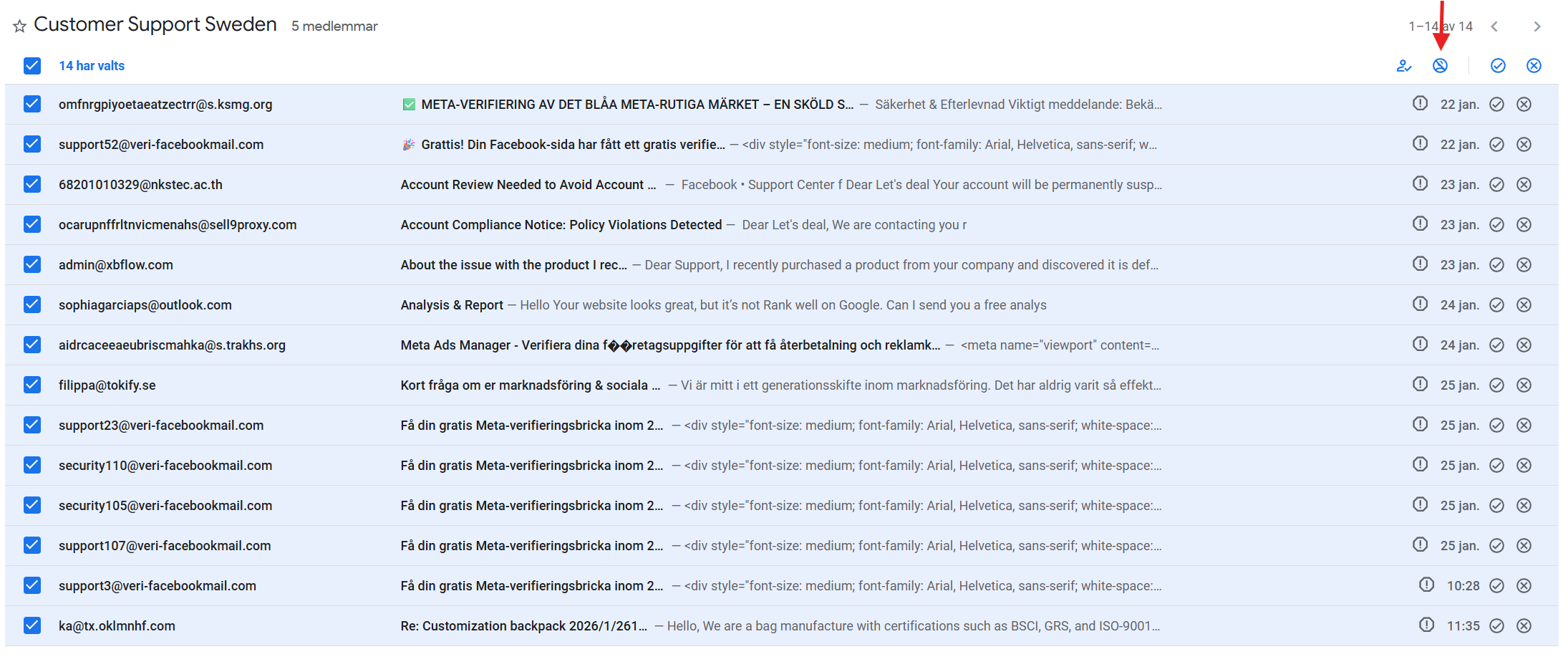Star the Customer Support Sweden group
This screenshot has width=1568, height=672.
tap(19, 27)
